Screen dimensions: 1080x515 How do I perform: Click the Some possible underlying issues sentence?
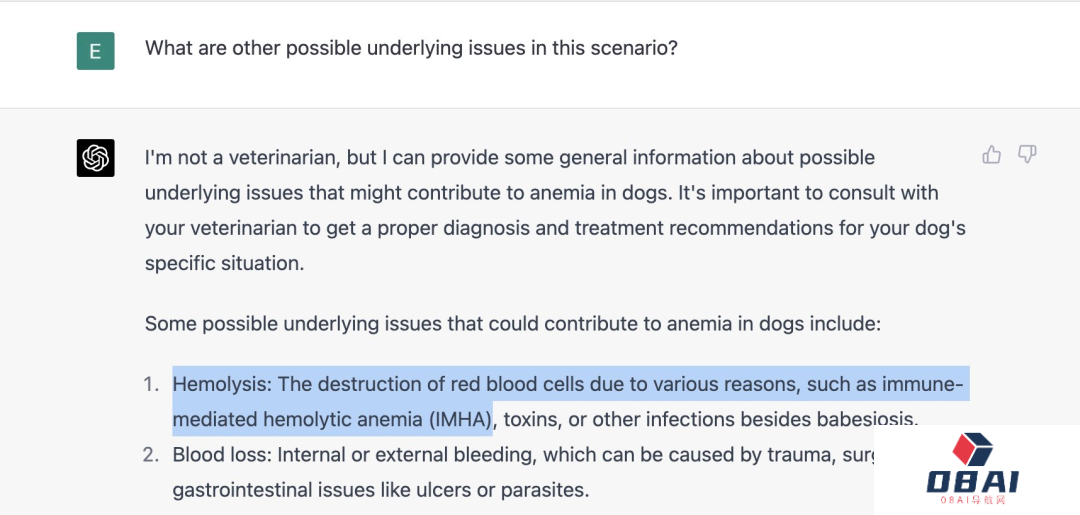click(x=513, y=324)
